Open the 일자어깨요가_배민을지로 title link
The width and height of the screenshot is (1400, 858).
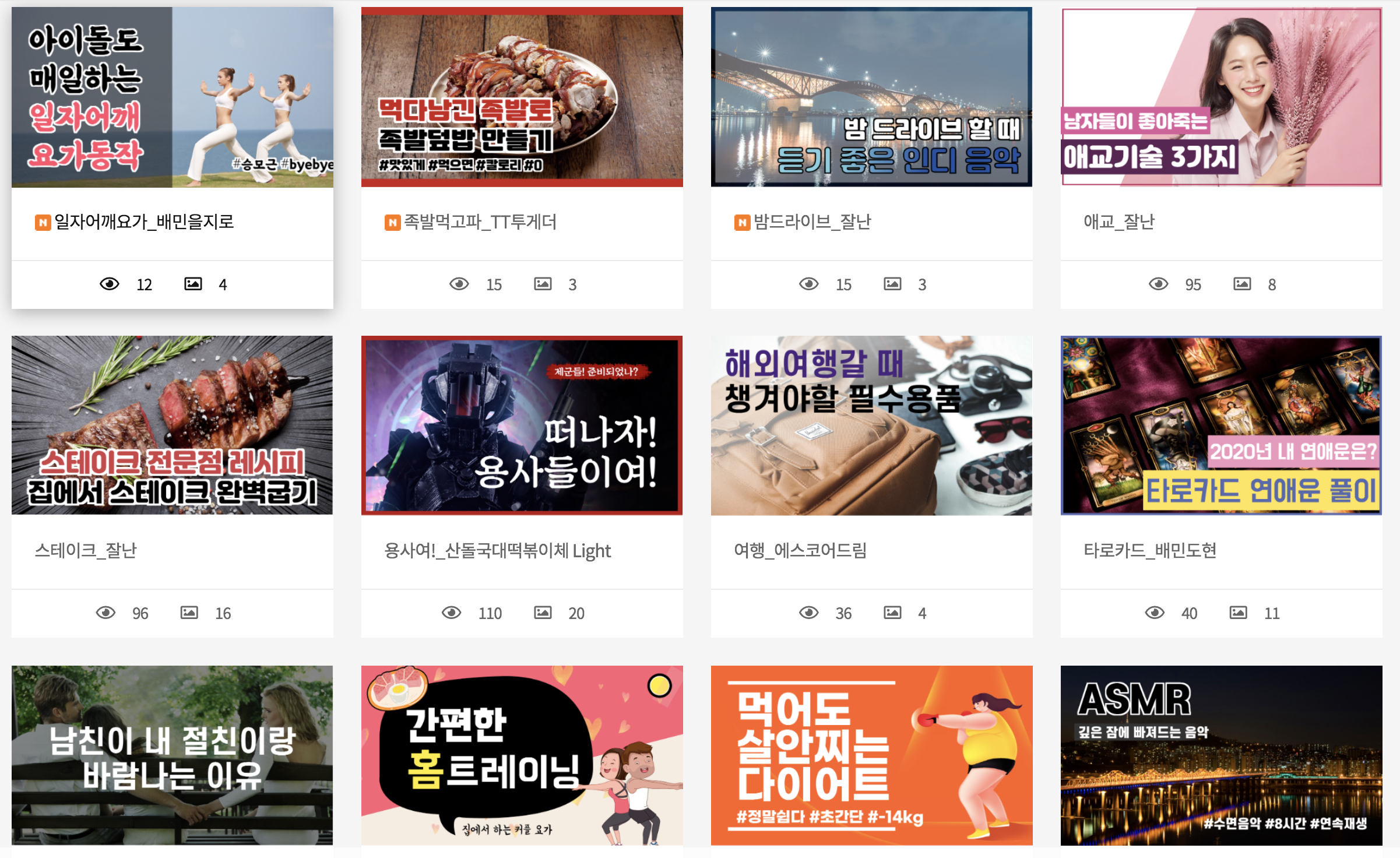pos(144,222)
